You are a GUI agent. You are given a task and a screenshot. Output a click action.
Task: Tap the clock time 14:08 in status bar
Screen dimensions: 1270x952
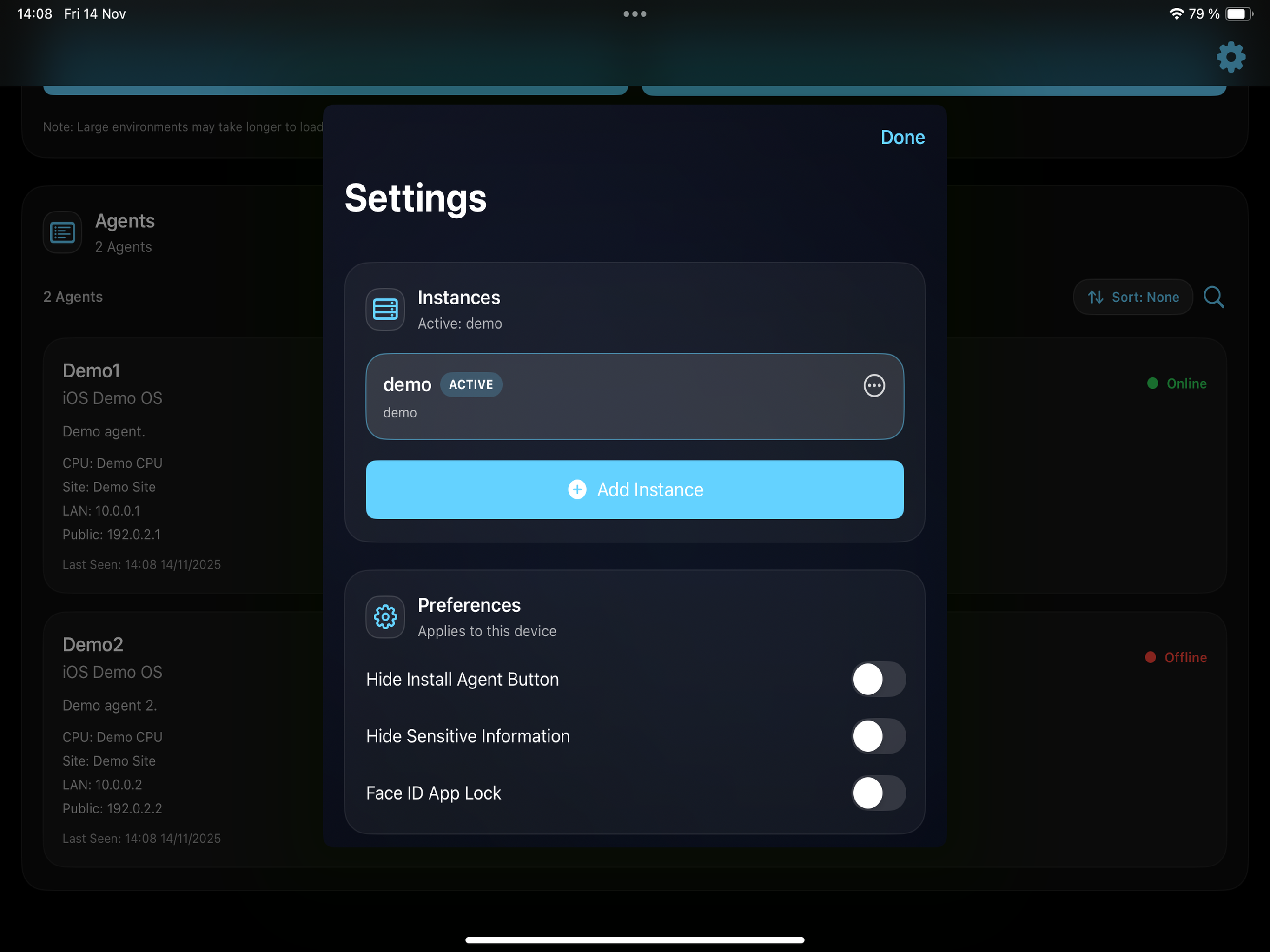pos(35,14)
